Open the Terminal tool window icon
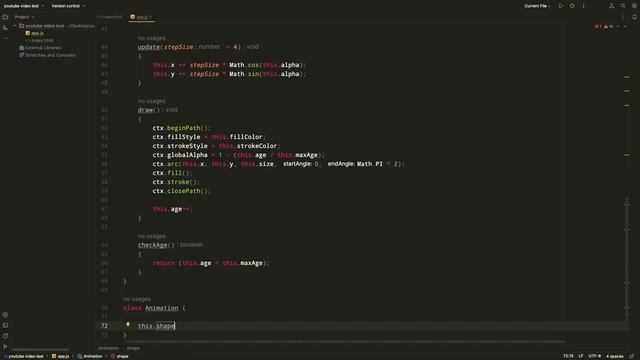This screenshot has width=640, height=360. coord(5,325)
